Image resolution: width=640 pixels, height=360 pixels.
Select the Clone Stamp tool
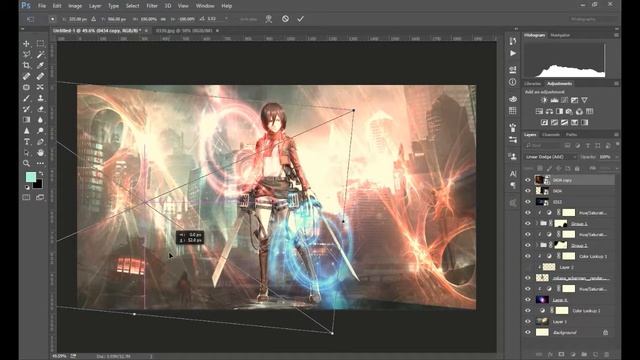pyautogui.click(x=40, y=98)
